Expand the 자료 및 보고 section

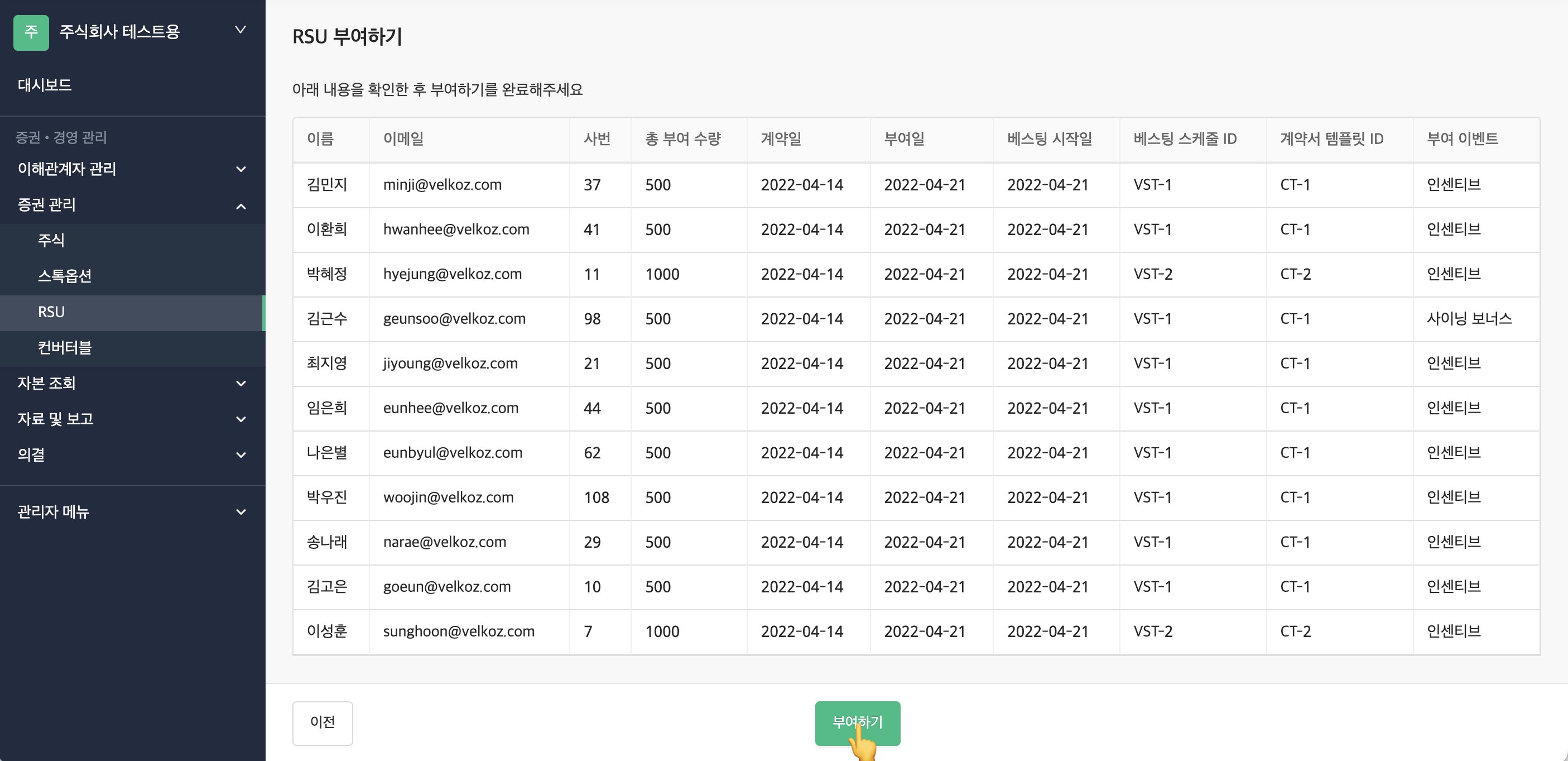click(133, 419)
